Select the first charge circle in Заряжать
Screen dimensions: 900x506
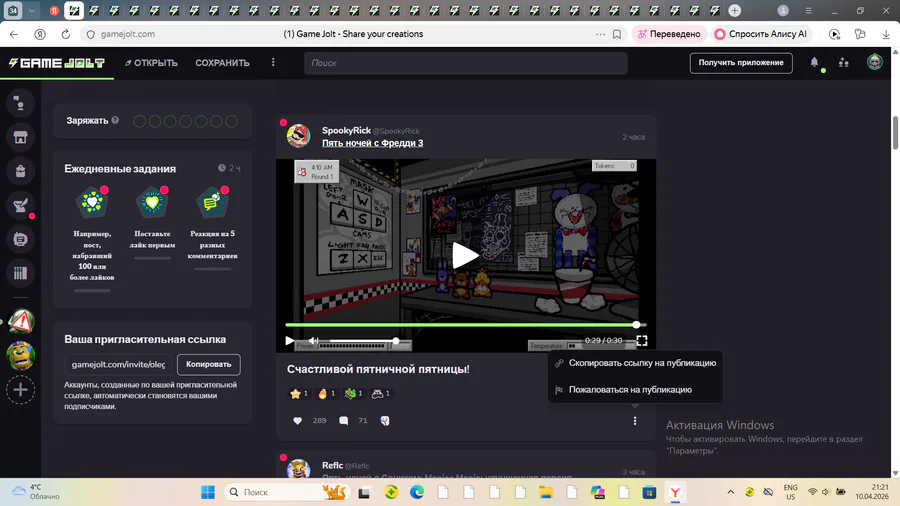point(139,121)
